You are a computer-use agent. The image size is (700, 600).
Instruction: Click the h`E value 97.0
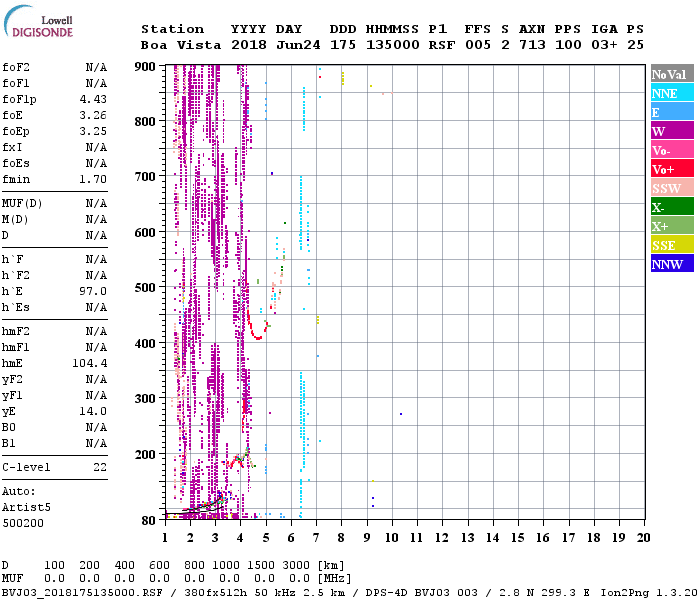(x=93, y=291)
